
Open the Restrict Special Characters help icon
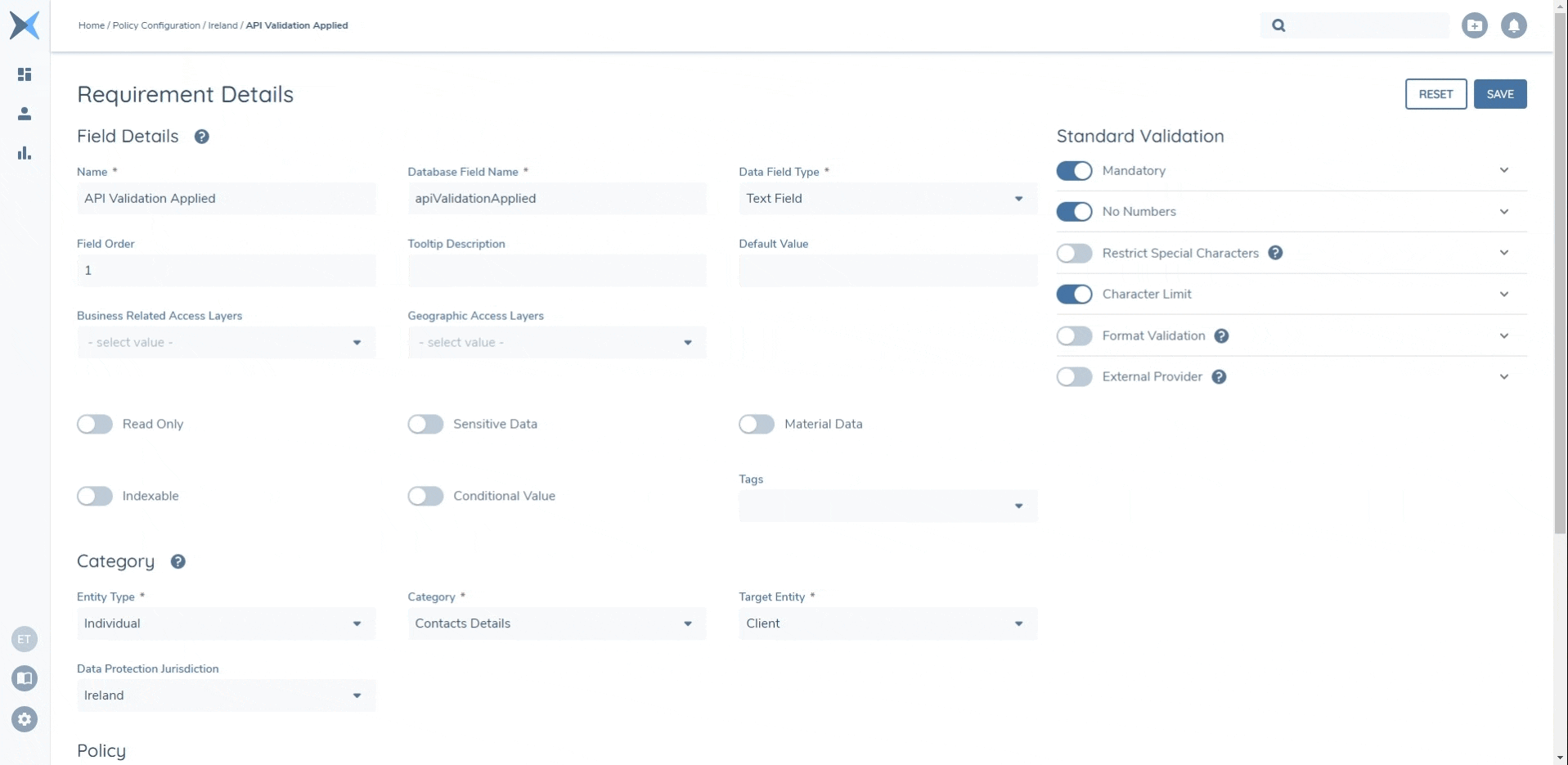click(1276, 253)
